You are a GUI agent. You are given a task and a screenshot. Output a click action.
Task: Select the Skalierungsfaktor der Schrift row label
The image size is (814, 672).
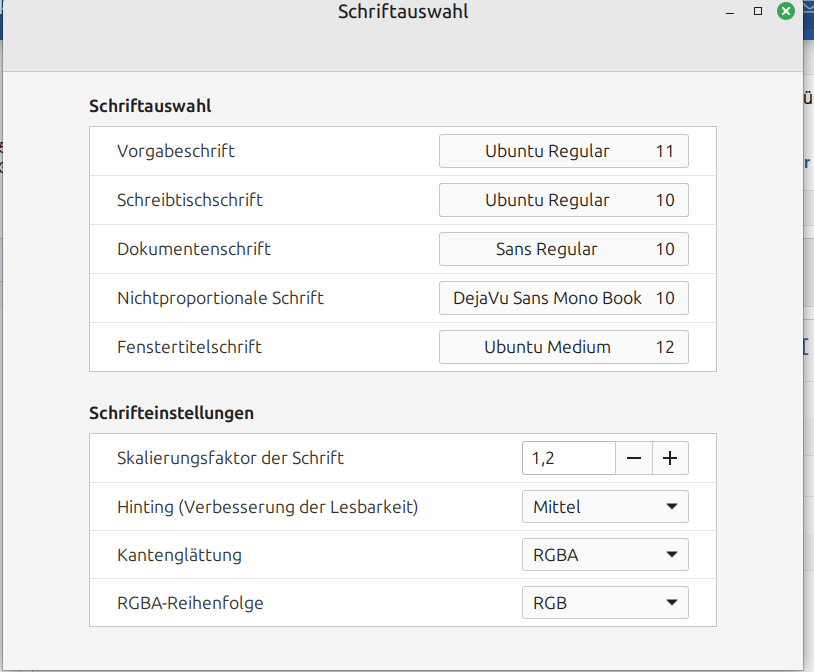[230, 459]
